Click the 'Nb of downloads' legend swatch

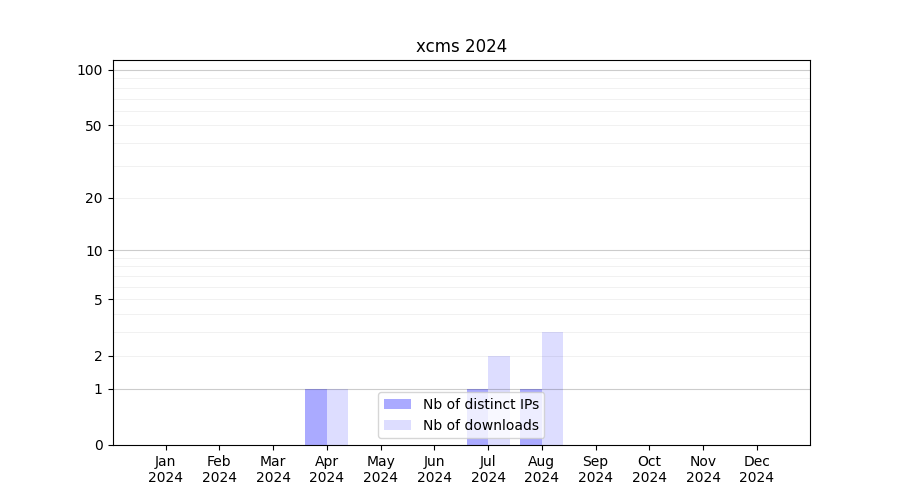tap(397, 425)
